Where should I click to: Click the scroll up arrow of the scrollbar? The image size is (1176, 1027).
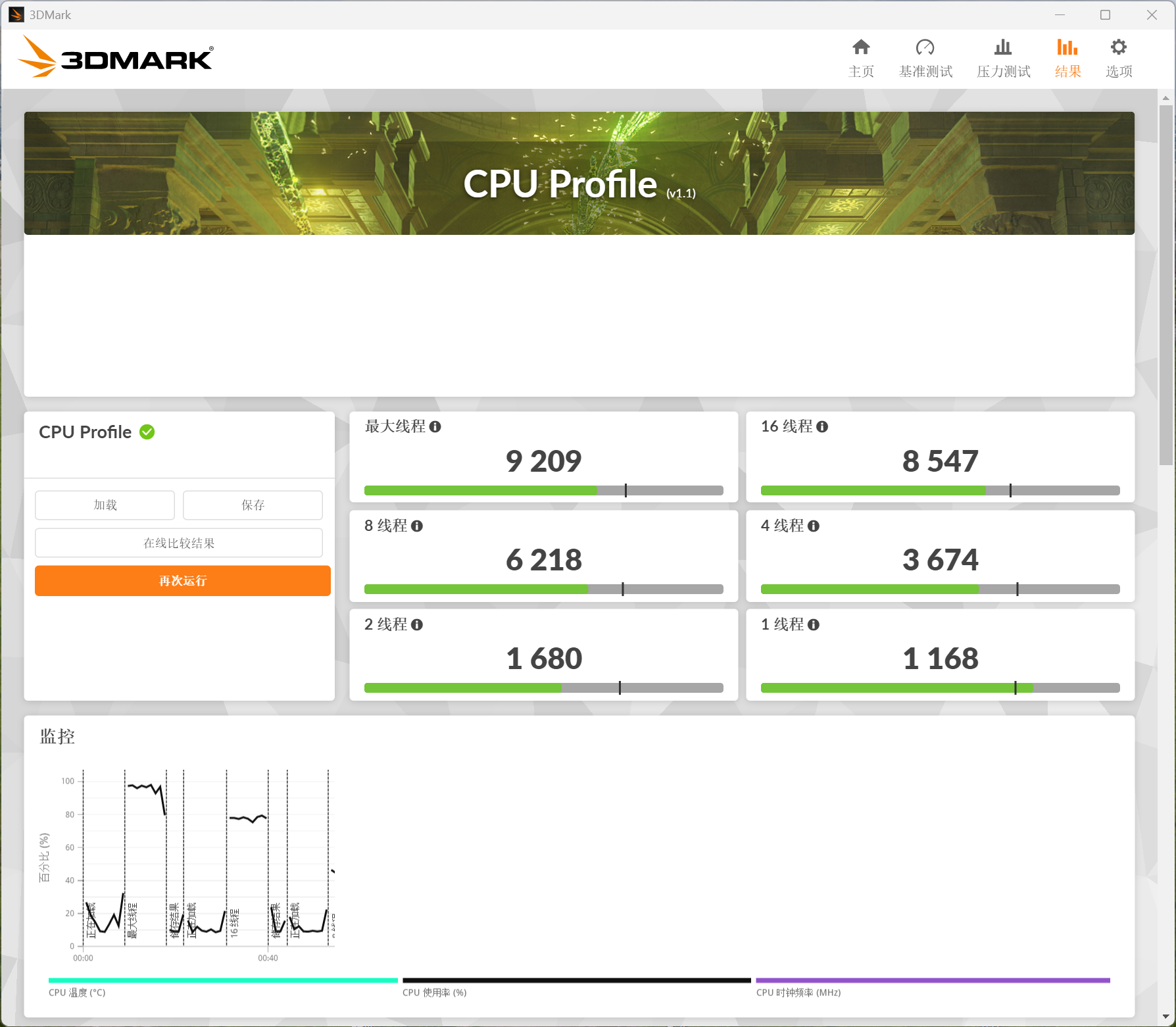[x=1165, y=98]
